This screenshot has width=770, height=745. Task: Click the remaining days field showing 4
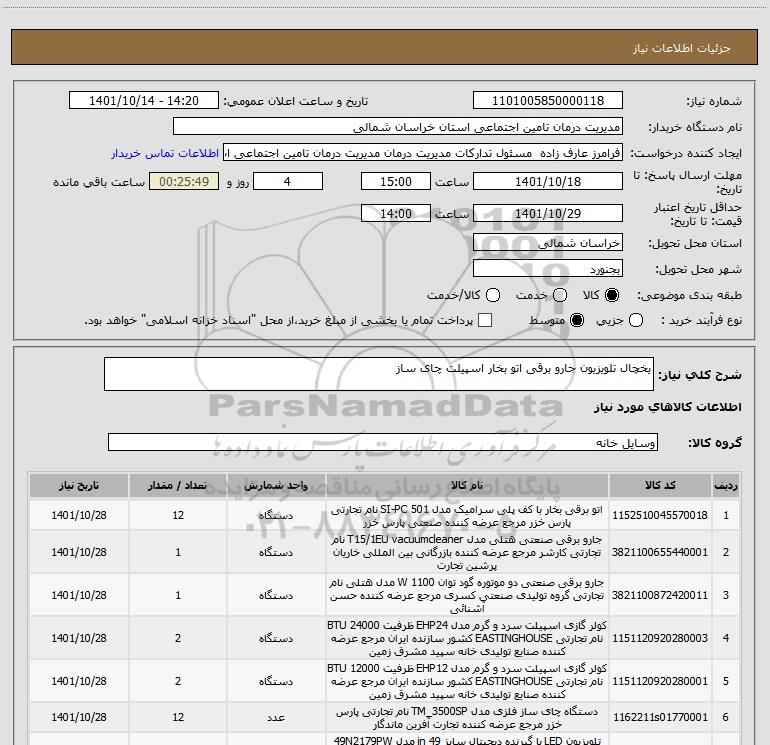point(287,182)
